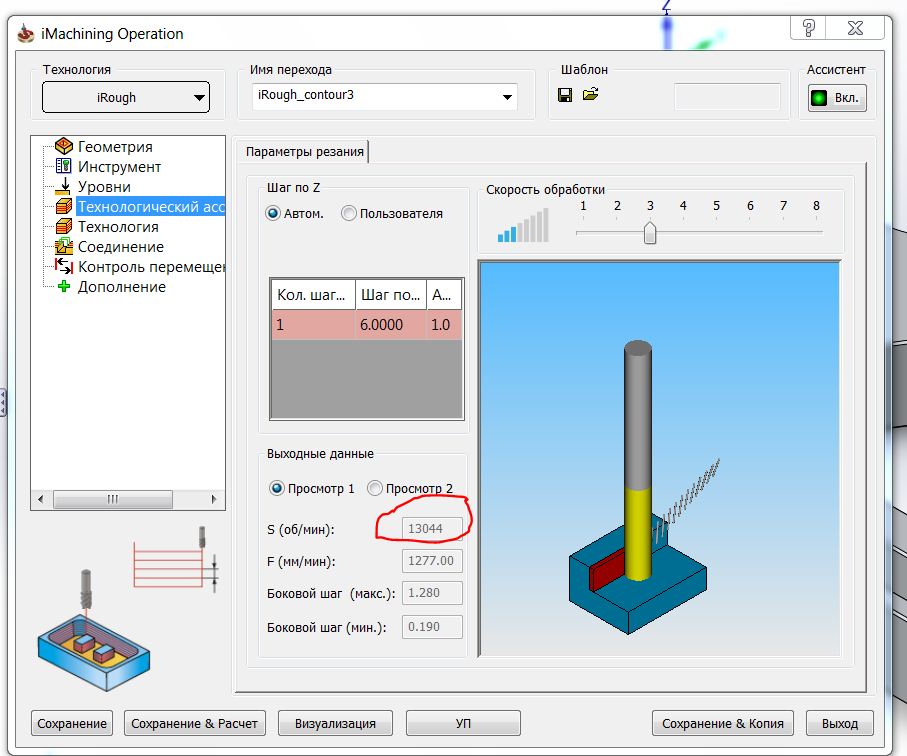This screenshot has height=756, width=907.
Task: Click the step-down levels diagram
Action: click(x=175, y=559)
